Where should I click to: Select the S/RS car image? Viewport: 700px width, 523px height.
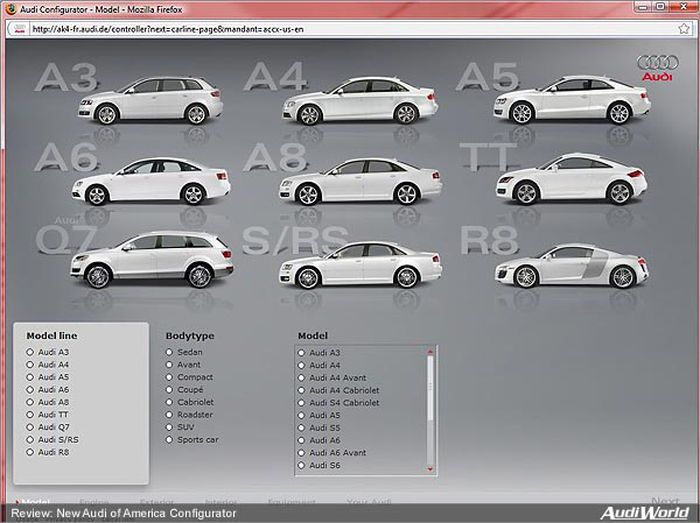click(360, 265)
